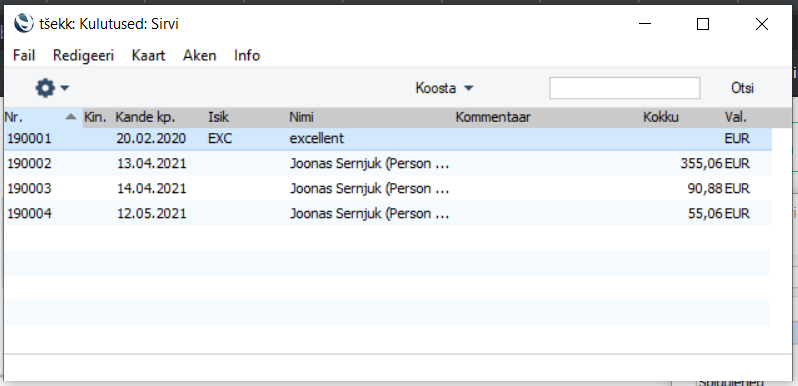798x386 pixels.
Task: Click the arrow next to gear icon
Action: [x=64, y=89]
